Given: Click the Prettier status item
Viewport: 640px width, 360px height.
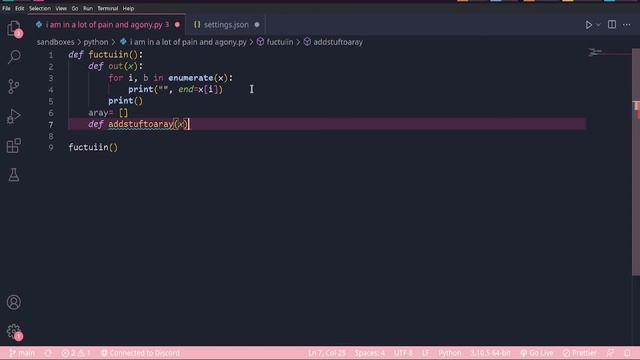Looking at the screenshot, I should point(579,353).
